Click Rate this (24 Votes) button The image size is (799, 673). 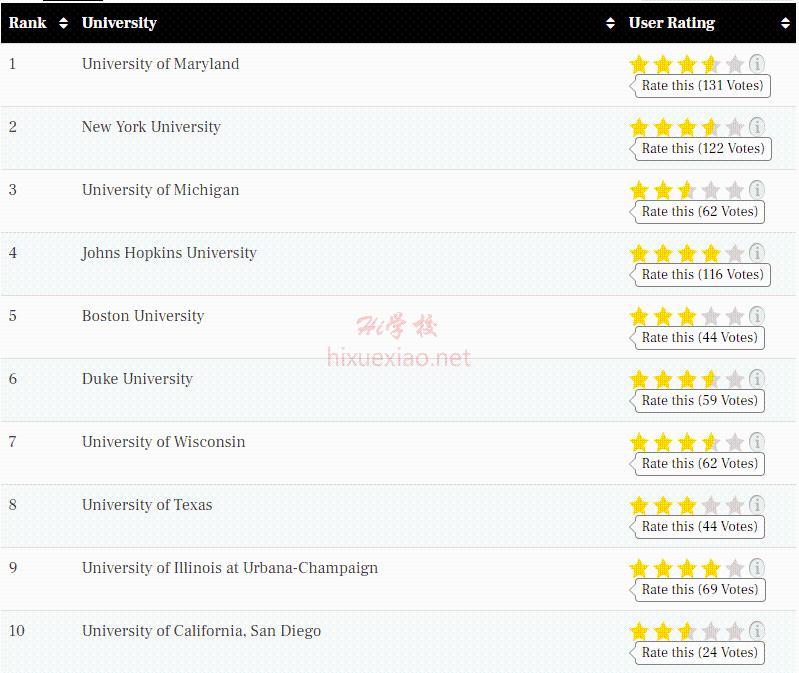point(697,653)
